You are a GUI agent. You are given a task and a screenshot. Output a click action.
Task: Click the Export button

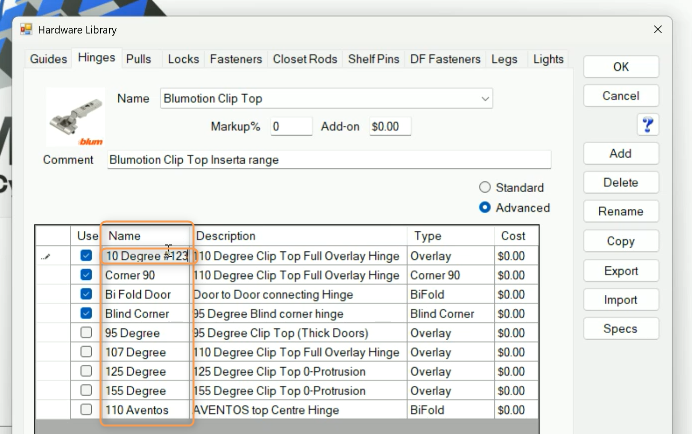(621, 271)
